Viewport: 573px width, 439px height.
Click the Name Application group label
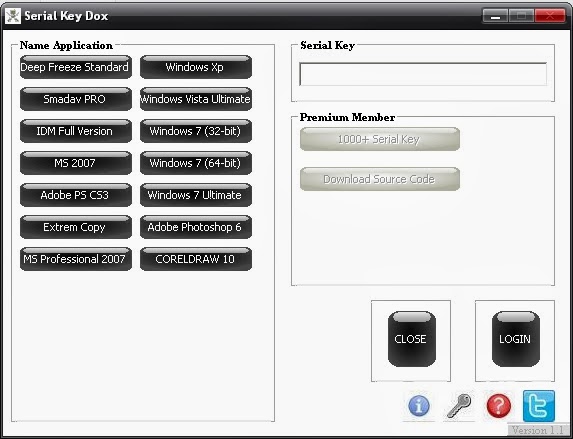point(66,45)
